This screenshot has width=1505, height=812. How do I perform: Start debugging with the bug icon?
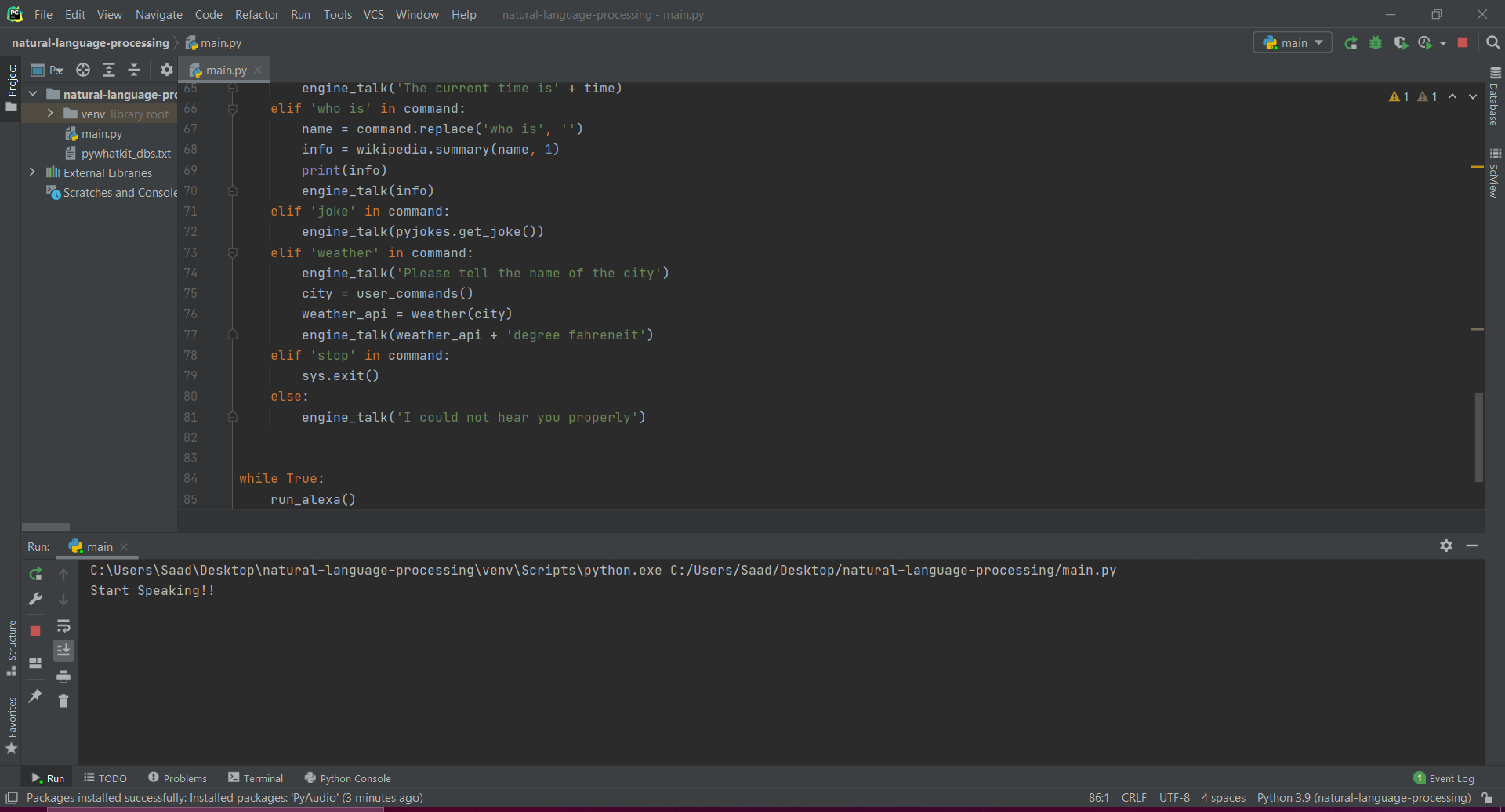tap(1376, 43)
